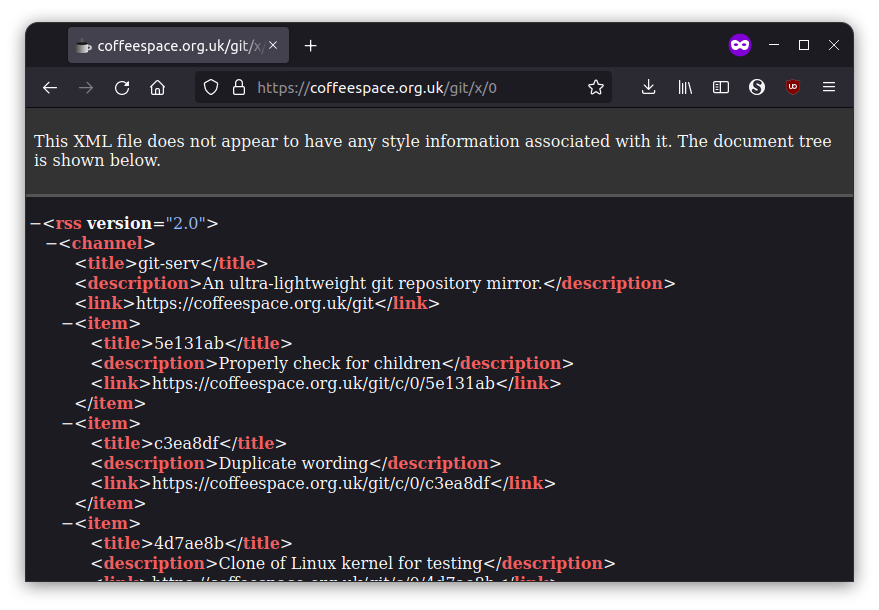The image size is (879, 610).
Task: Click 'An ultra-lightweight git repository mirror.' text
Action: (x=372, y=283)
